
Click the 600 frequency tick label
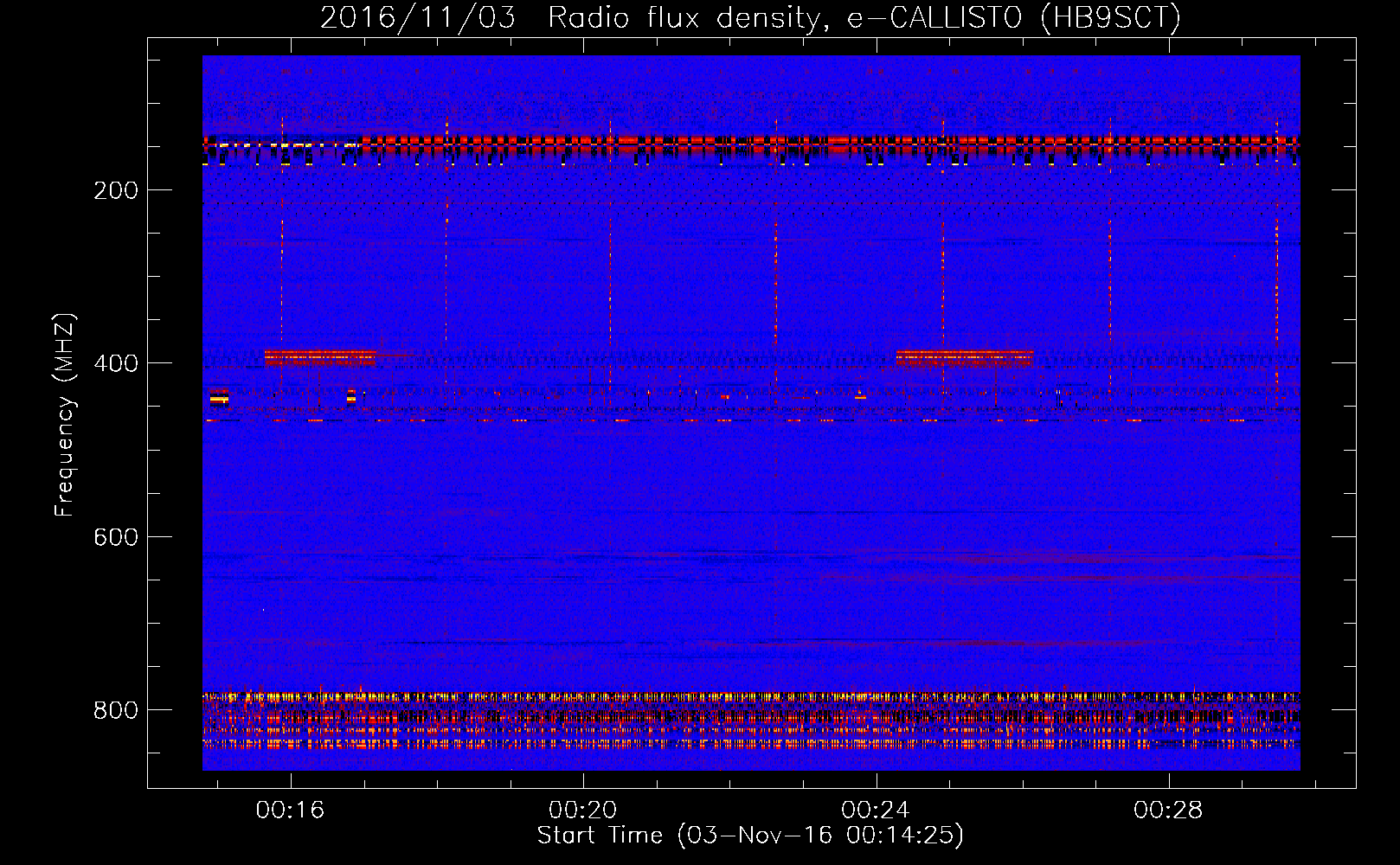coord(116,537)
